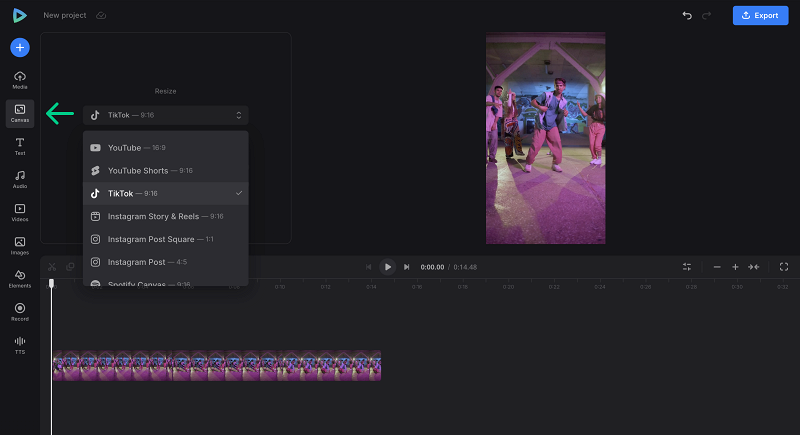Image resolution: width=800 pixels, height=435 pixels.
Task: Click the 0:10 ruler mark
Action: coord(280,287)
